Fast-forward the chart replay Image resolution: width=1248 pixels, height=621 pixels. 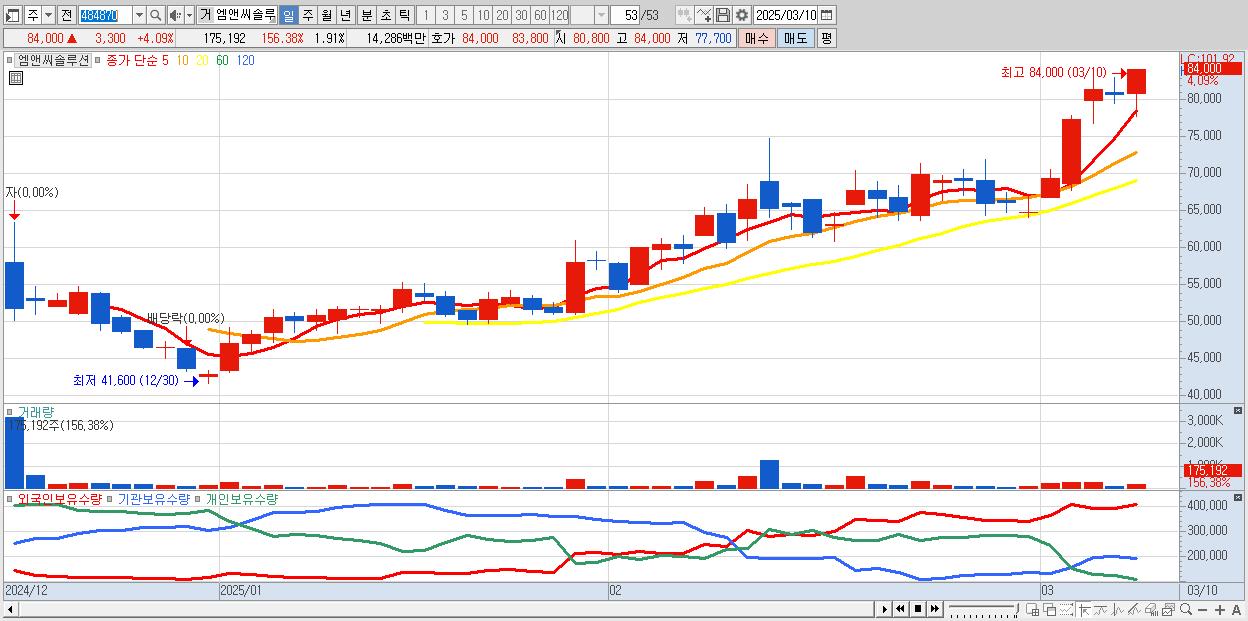[934, 609]
